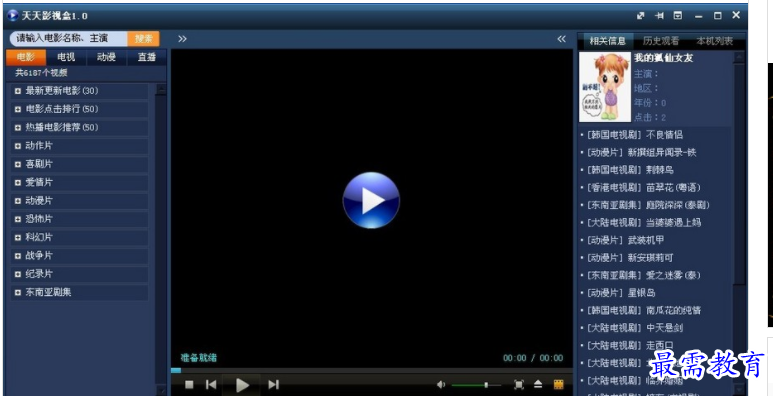Image resolution: width=773 pixels, height=396 pixels.
Task: Click the 我的狐仙女友 title text
Action: click(663, 58)
